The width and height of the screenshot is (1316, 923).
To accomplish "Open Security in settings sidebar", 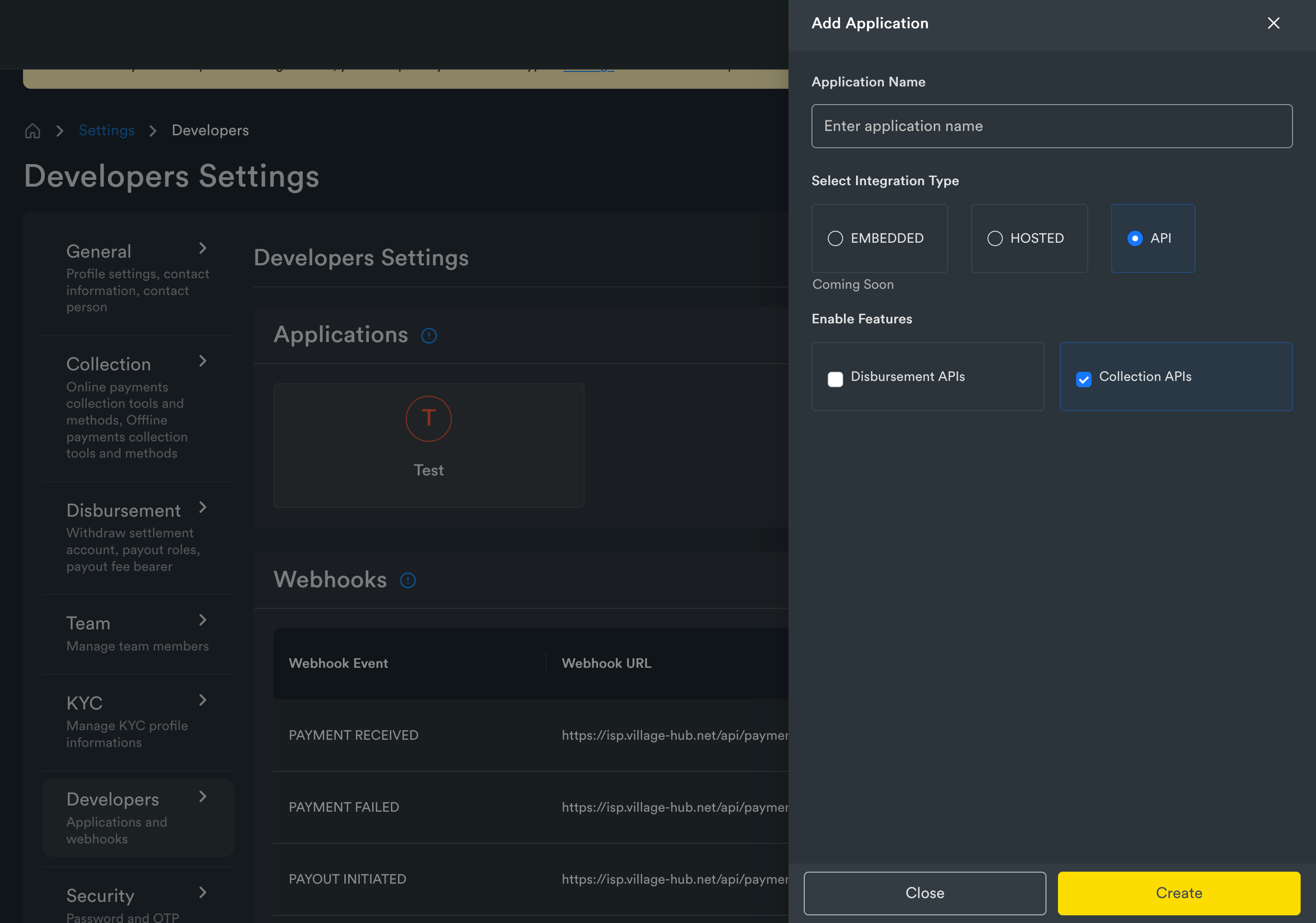I will [138, 900].
